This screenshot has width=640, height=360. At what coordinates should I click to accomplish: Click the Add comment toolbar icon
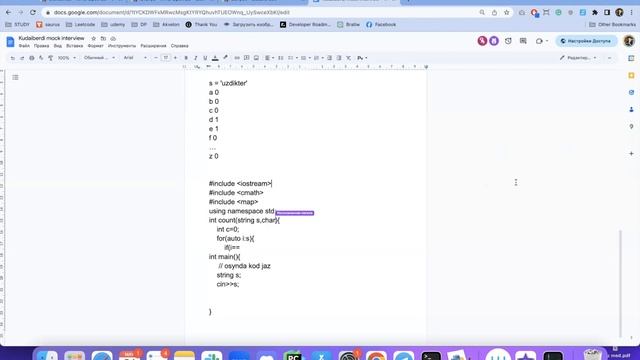(247, 58)
